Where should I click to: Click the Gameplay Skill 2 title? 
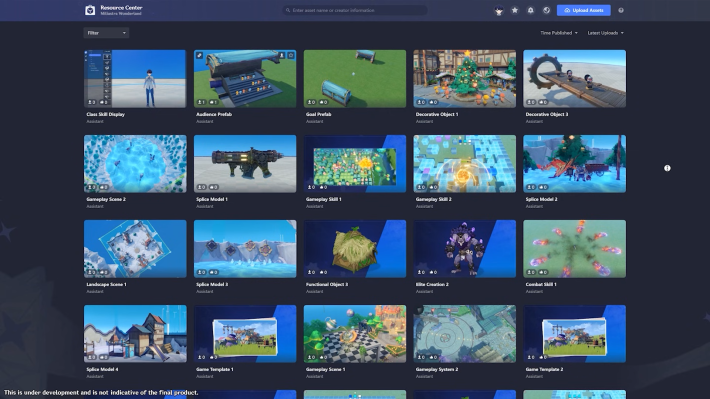(434, 199)
